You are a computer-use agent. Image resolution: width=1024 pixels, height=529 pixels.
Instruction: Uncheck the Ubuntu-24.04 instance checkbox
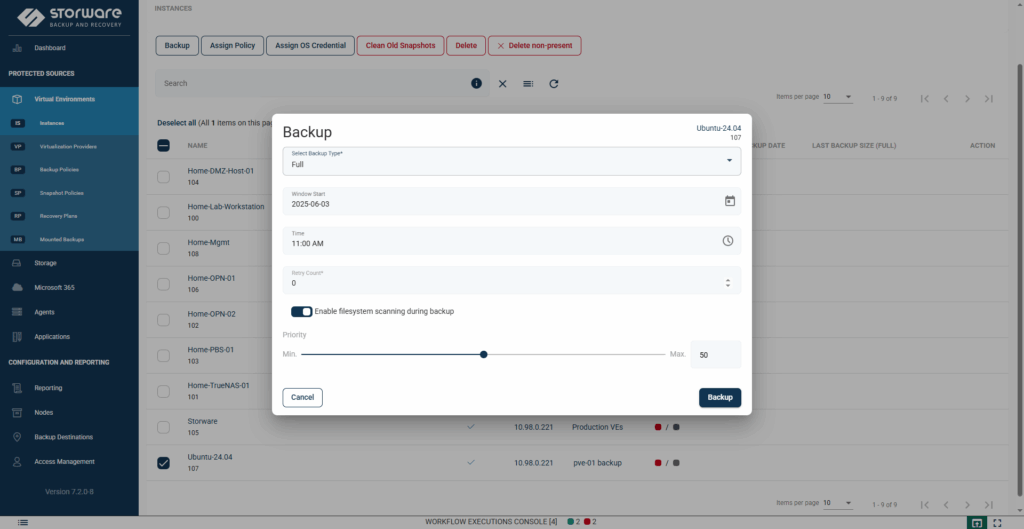point(164,463)
